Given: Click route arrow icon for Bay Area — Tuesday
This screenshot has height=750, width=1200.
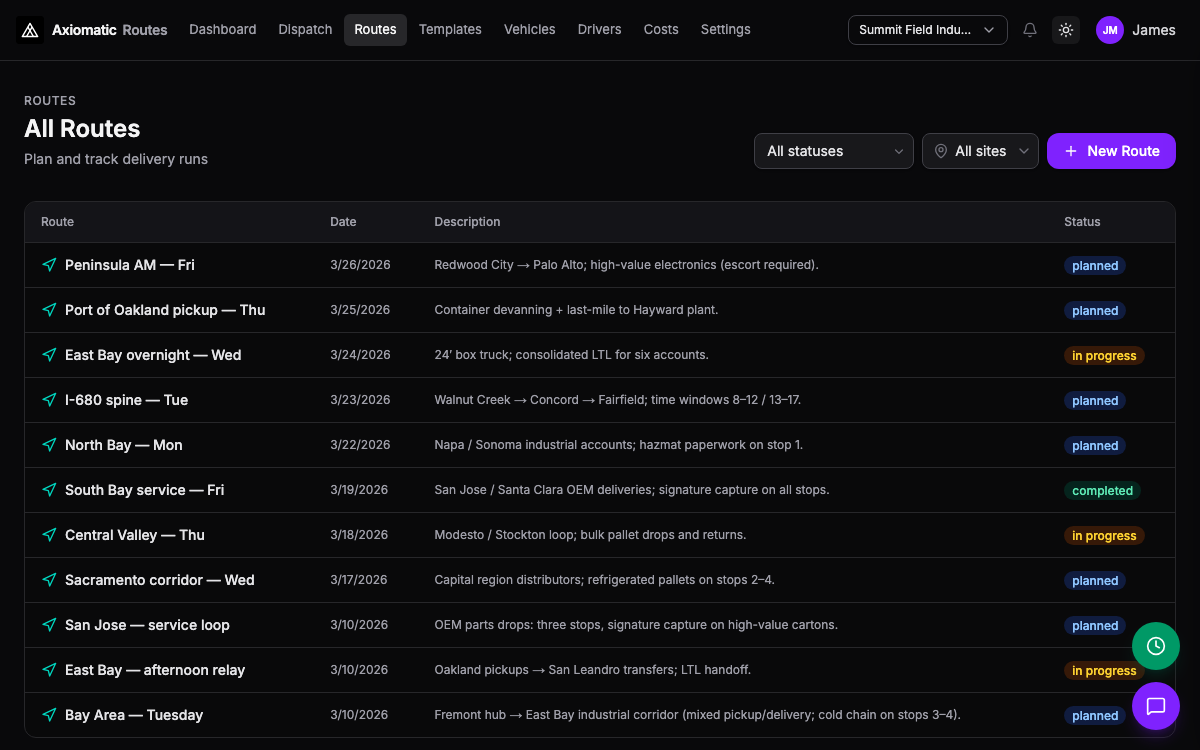Looking at the screenshot, I should [x=49, y=715].
